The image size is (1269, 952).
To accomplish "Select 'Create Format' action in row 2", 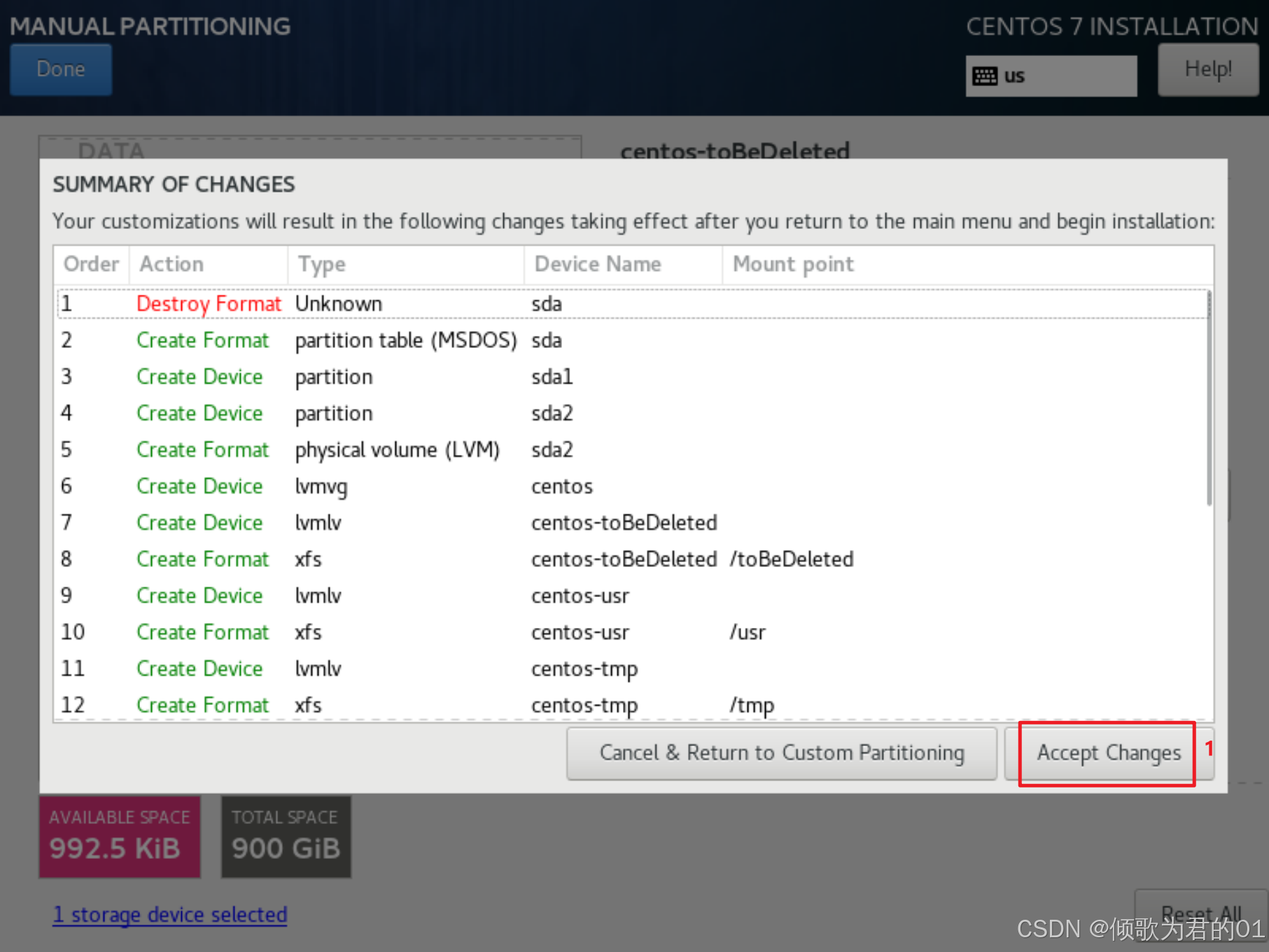I will tap(202, 341).
